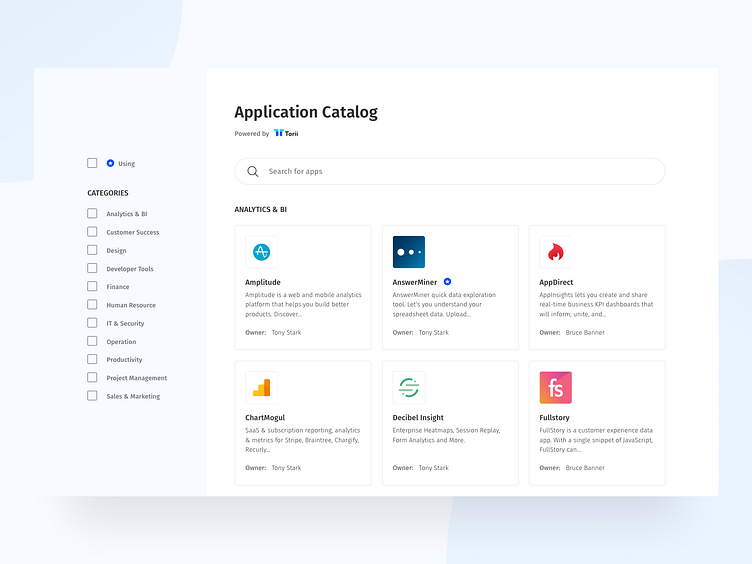The height and width of the screenshot is (564, 752).
Task: Click the Amplitude description text
Action: tap(303, 305)
